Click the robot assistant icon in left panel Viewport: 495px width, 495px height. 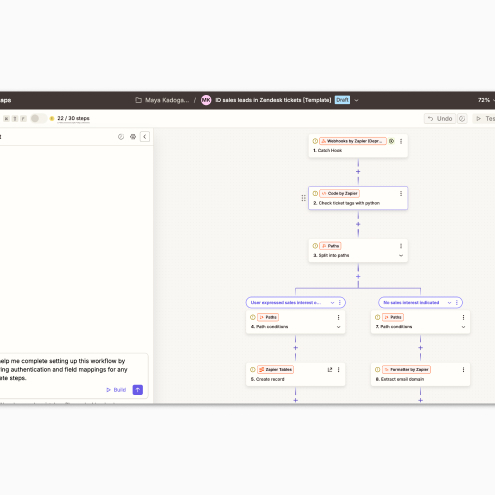pos(133,137)
